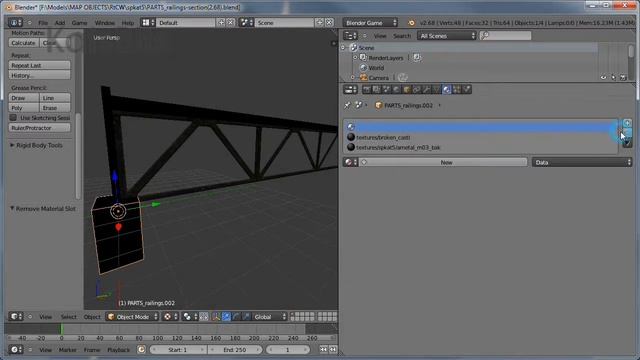Open the Constraints properties tab

click(x=416, y=89)
